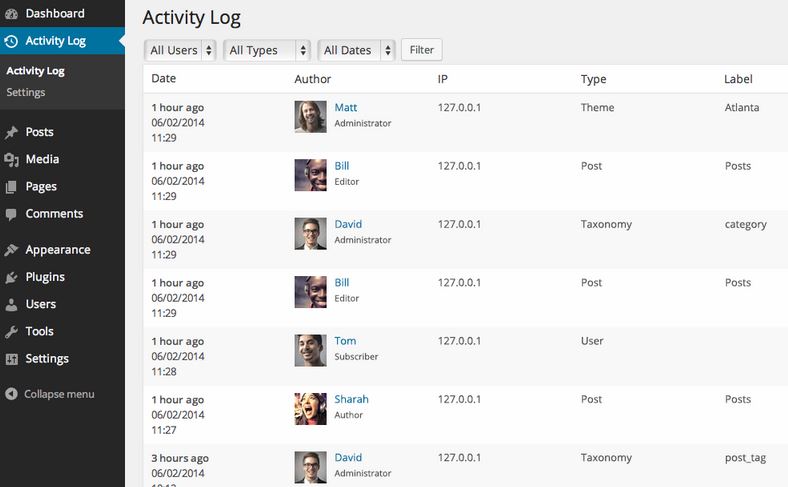Click the Posts pushpin icon

pyautogui.click(x=11, y=132)
